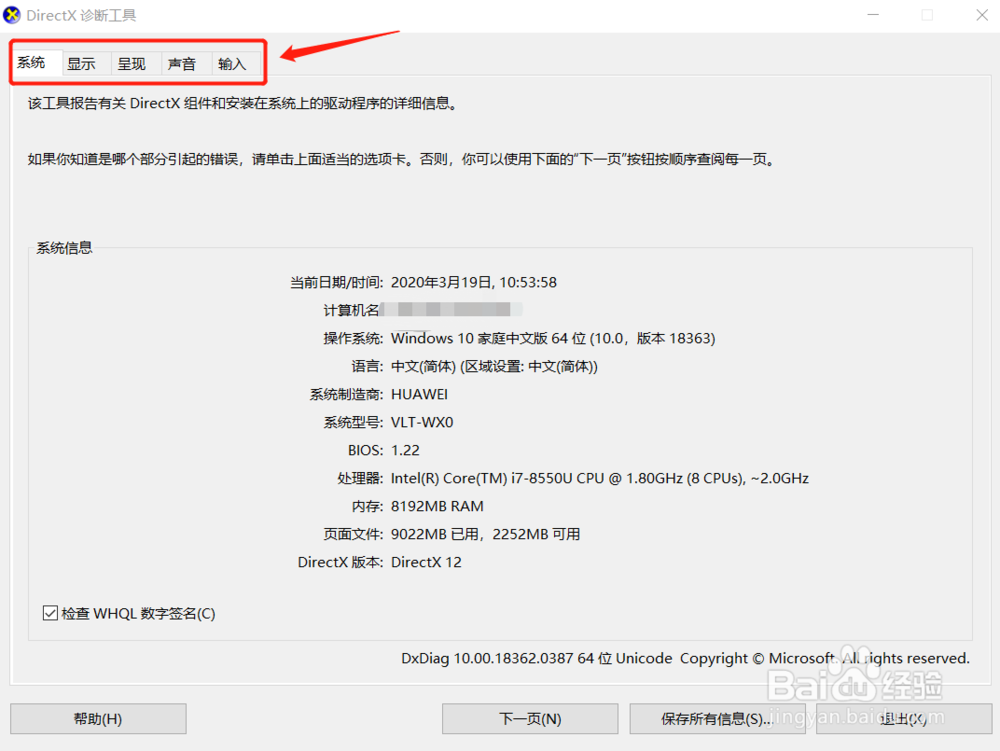This screenshot has width=1000, height=751.
Task: Select the memory value 8192MB RAM
Action: click(x=437, y=507)
